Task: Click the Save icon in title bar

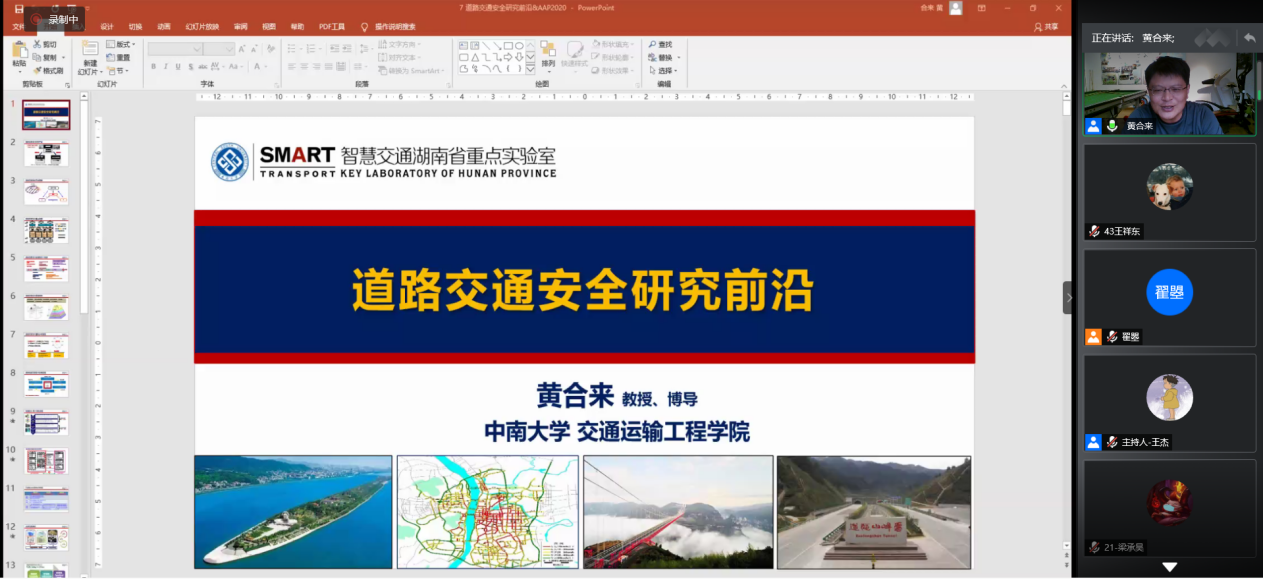Action: click(x=19, y=8)
